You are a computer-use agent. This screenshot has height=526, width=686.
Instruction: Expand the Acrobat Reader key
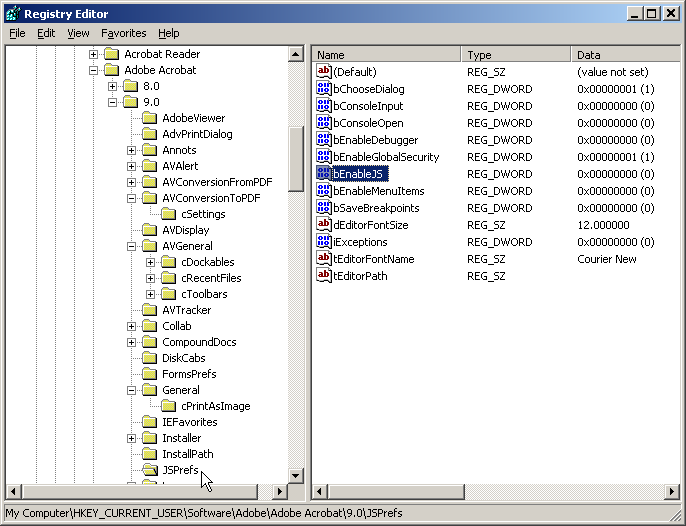click(93, 54)
